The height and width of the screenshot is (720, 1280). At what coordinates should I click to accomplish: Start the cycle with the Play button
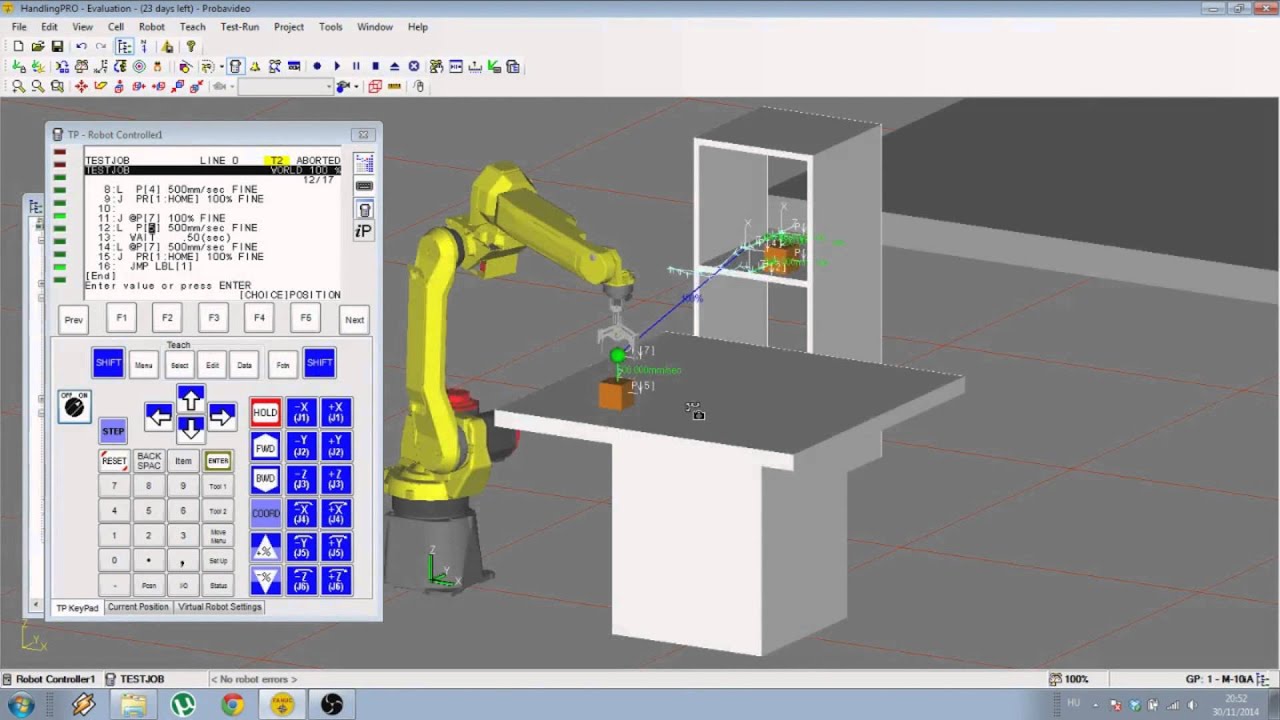[x=337, y=66]
